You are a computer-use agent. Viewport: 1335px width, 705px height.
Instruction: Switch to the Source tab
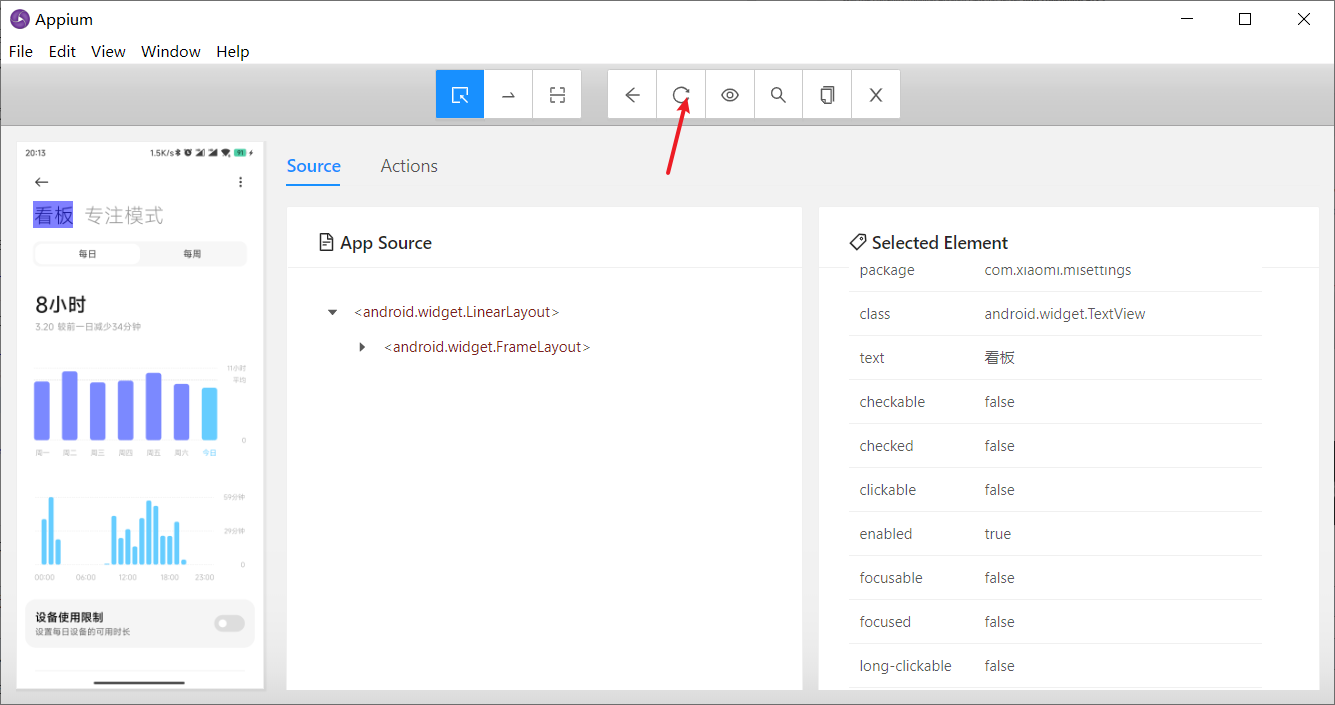pyautogui.click(x=314, y=166)
